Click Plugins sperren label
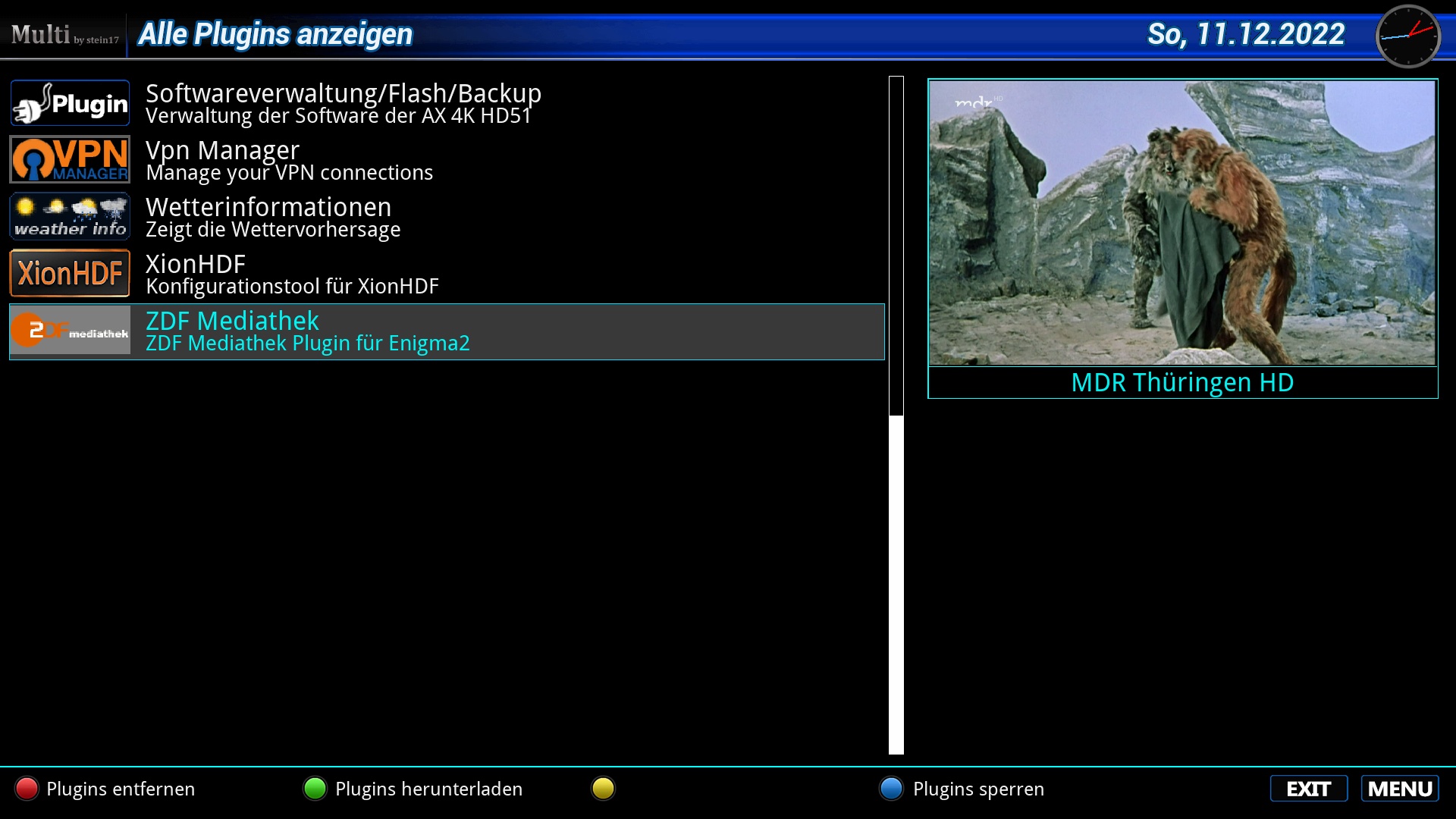The height and width of the screenshot is (819, 1456). click(978, 789)
